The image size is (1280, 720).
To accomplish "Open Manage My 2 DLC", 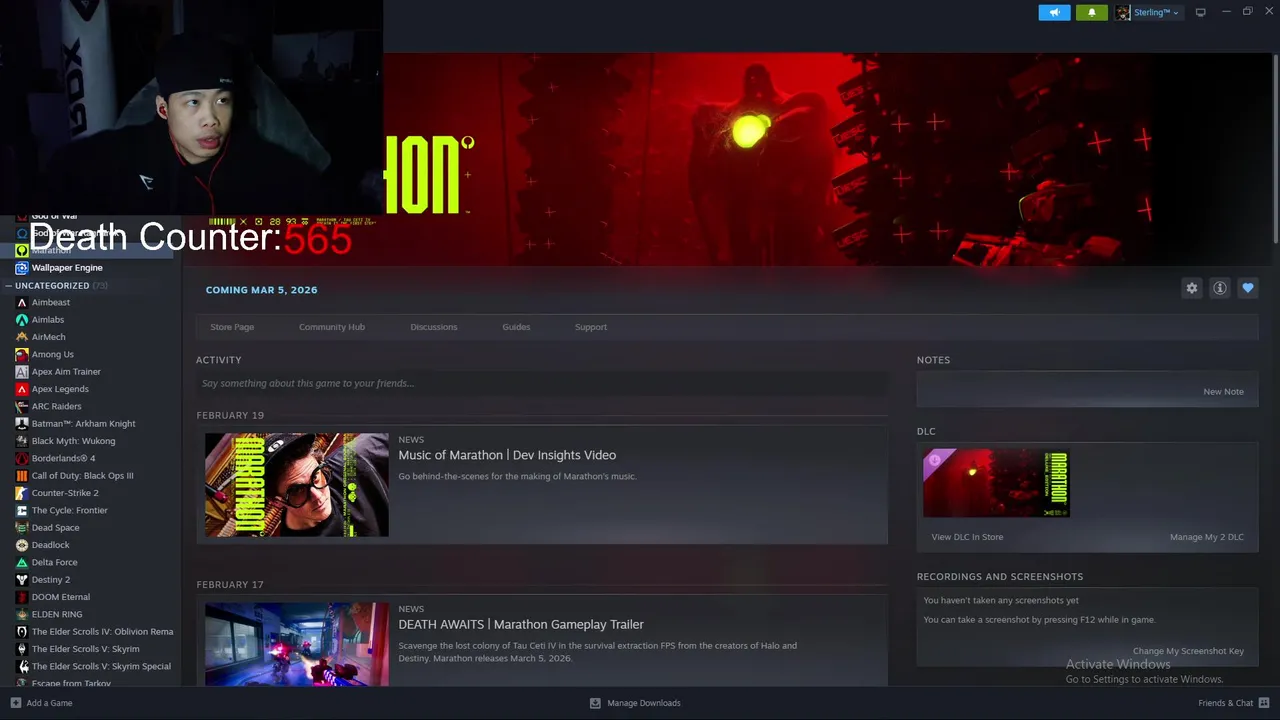I will pos(1207,537).
